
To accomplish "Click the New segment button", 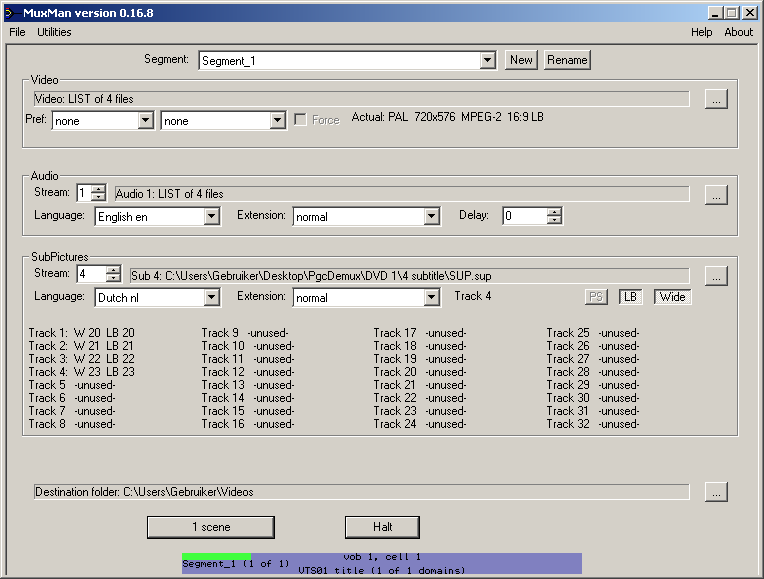I will (521, 60).
